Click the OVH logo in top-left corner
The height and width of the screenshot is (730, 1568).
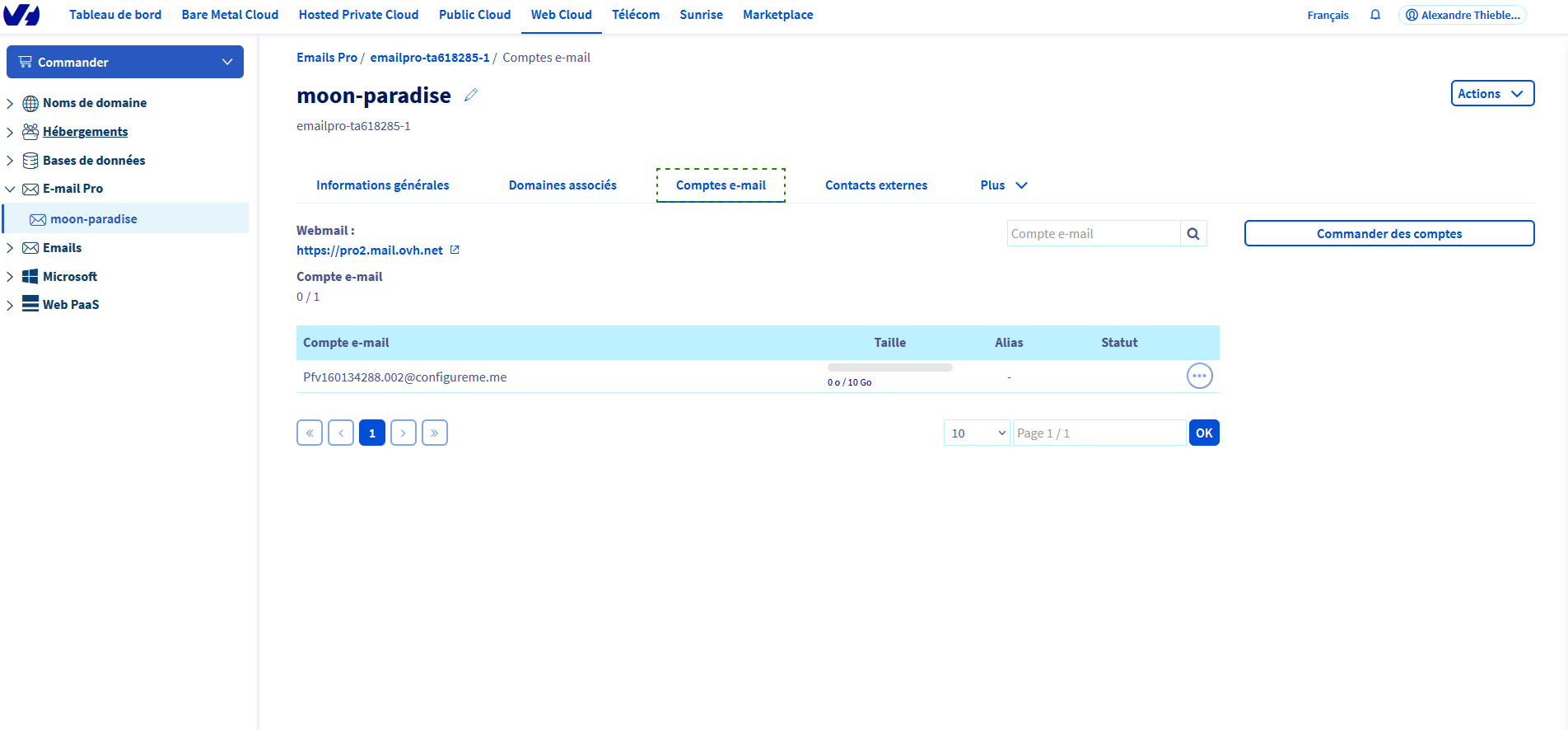click(21, 15)
